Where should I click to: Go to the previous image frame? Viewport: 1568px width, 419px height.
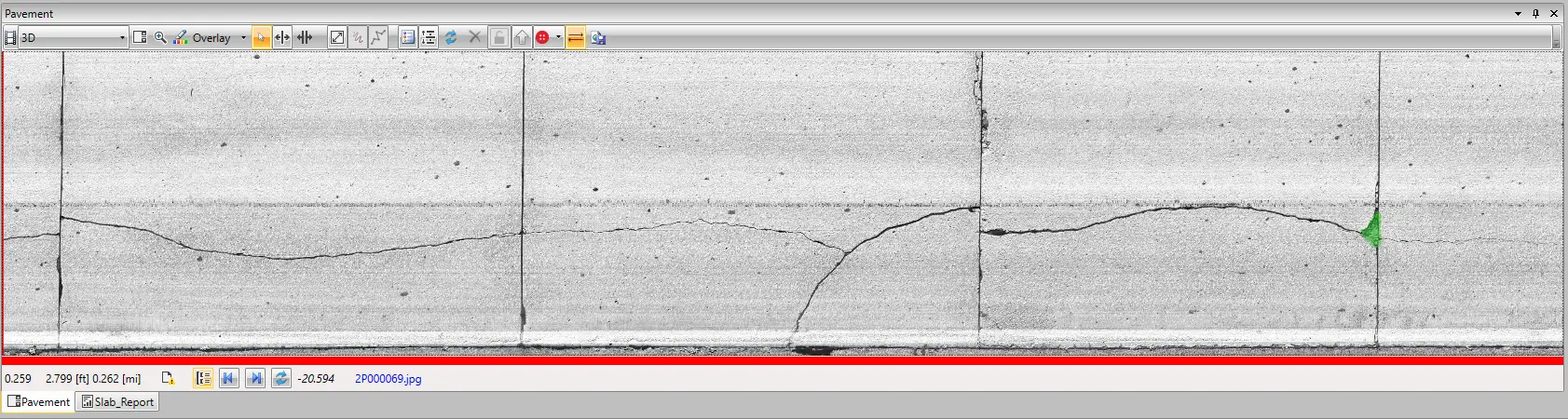tap(229, 378)
